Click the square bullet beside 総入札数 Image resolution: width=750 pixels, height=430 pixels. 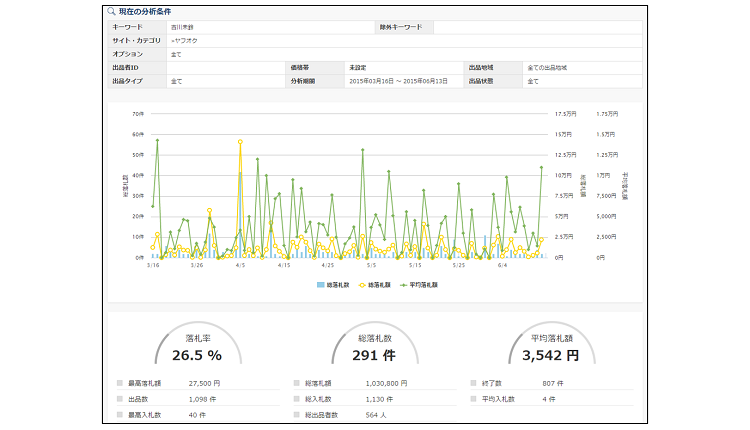pos(296,397)
